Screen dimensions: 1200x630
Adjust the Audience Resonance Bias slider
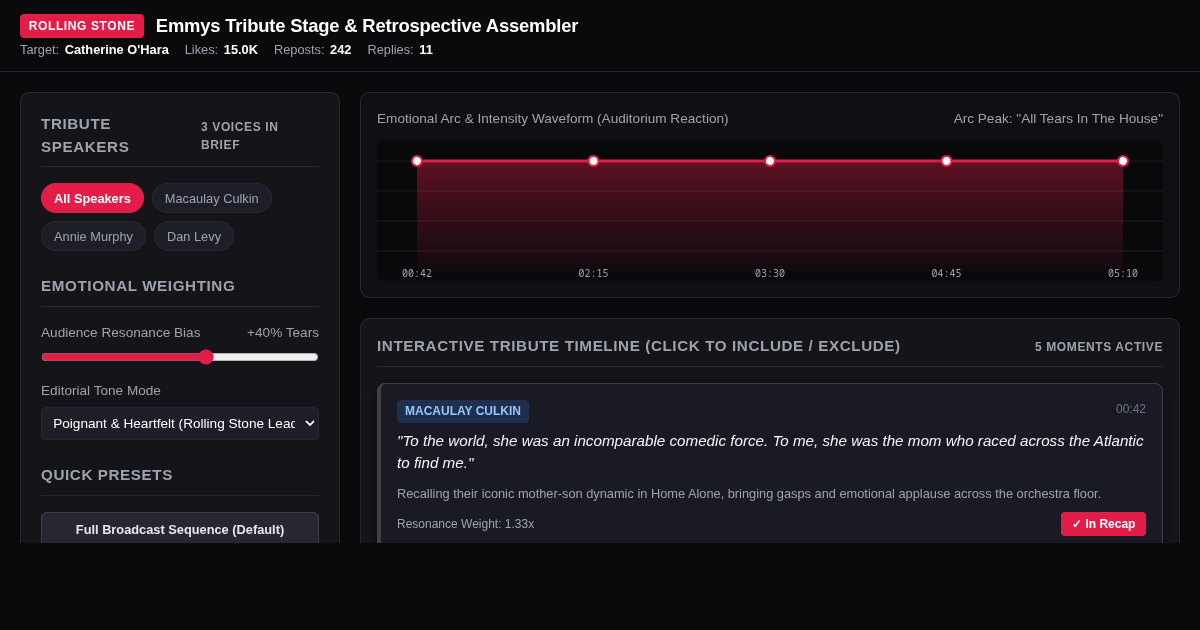click(180, 357)
